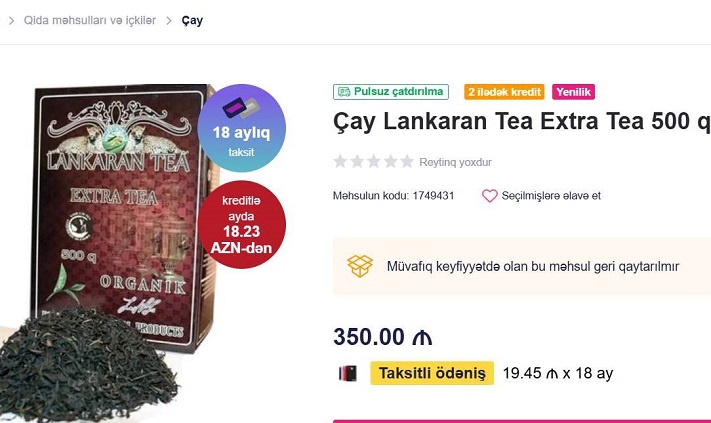Screen dimensions: 711x423
Task: Click the red kreditlə ayda 18.23 AZN circle
Action: [x=241, y=224]
